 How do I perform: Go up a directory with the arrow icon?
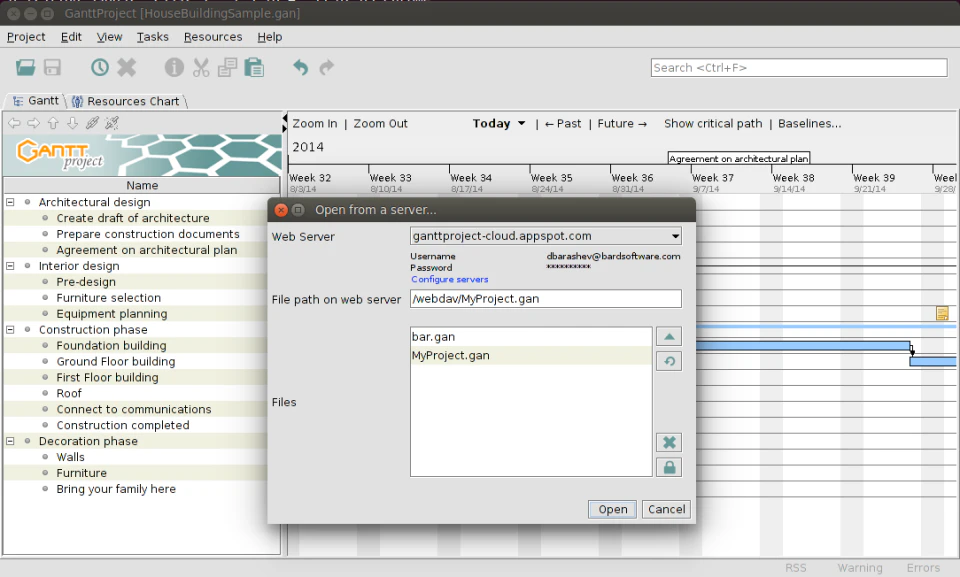click(668, 336)
